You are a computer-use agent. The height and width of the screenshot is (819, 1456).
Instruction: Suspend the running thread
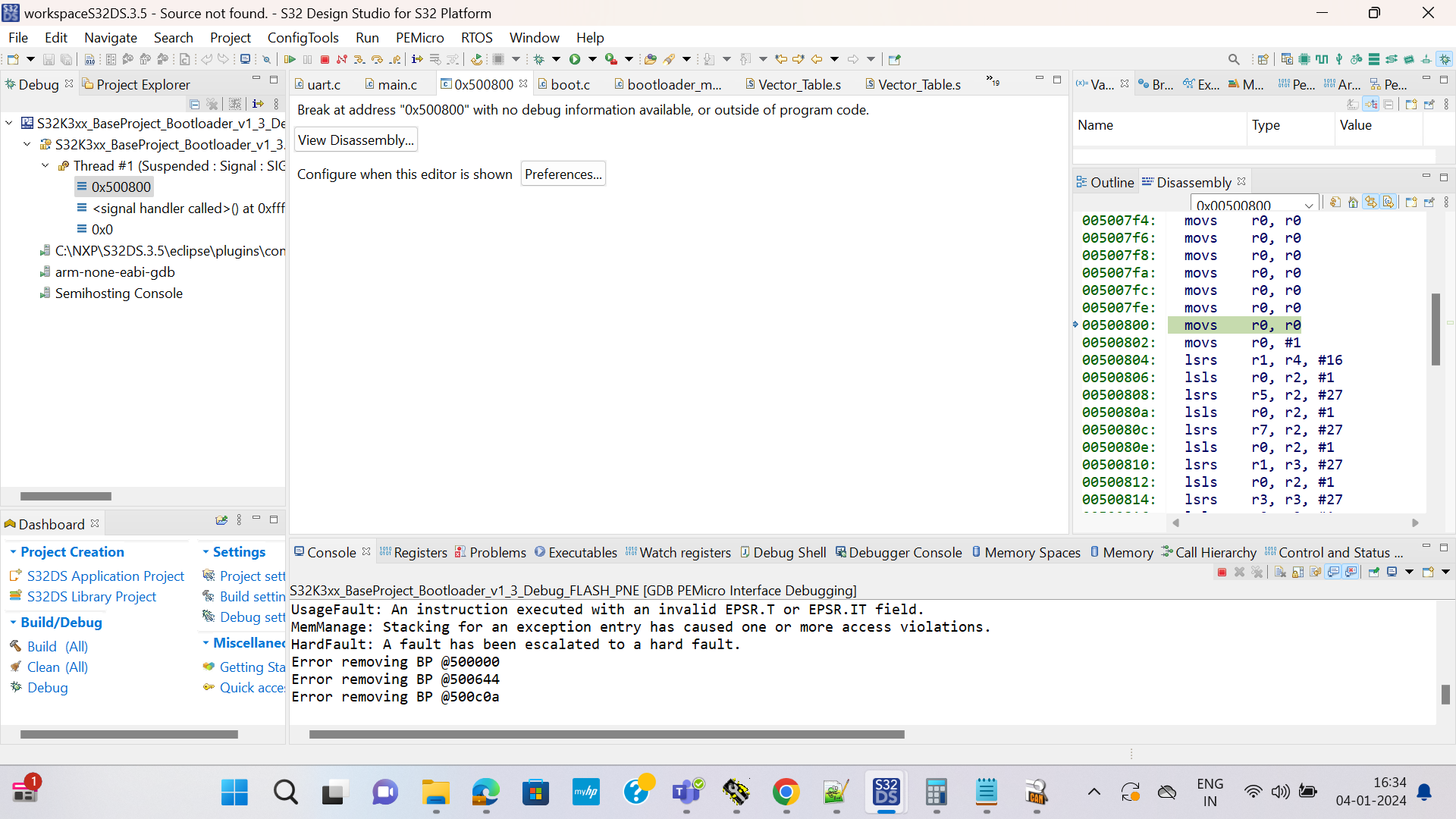(x=307, y=59)
